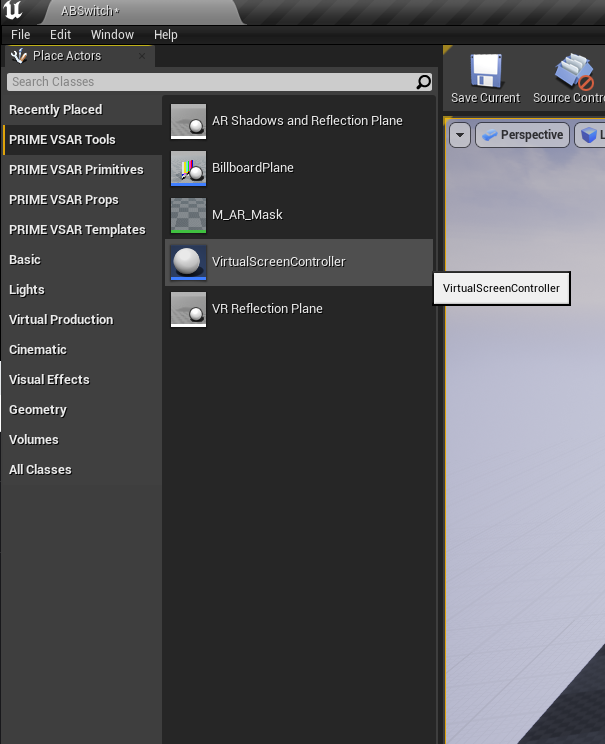Open the Edit menu
This screenshot has width=605, height=744.
[x=60, y=35]
